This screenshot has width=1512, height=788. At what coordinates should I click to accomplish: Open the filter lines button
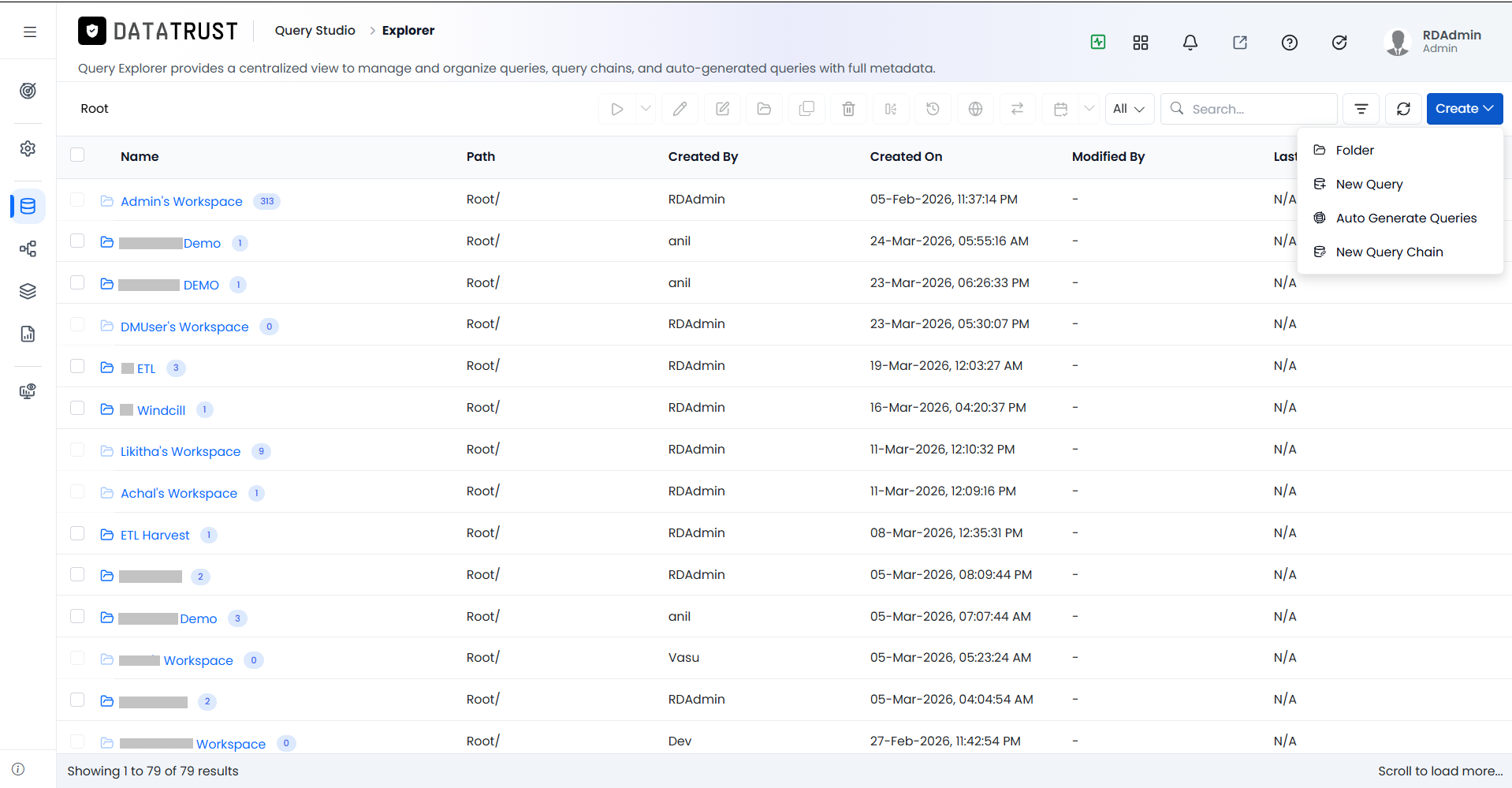[x=1361, y=109]
